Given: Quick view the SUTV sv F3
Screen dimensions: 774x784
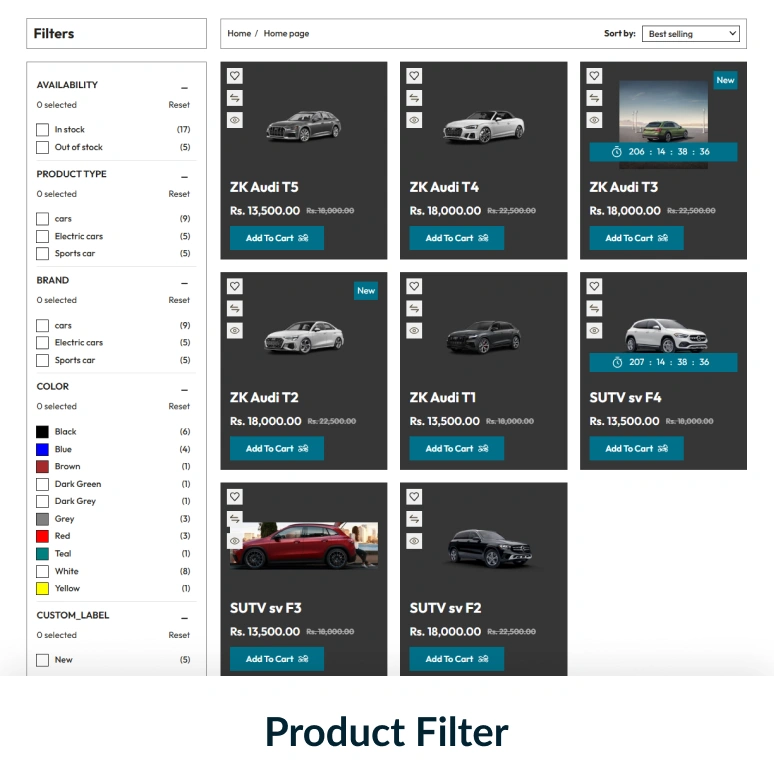Looking at the screenshot, I should (x=234, y=541).
